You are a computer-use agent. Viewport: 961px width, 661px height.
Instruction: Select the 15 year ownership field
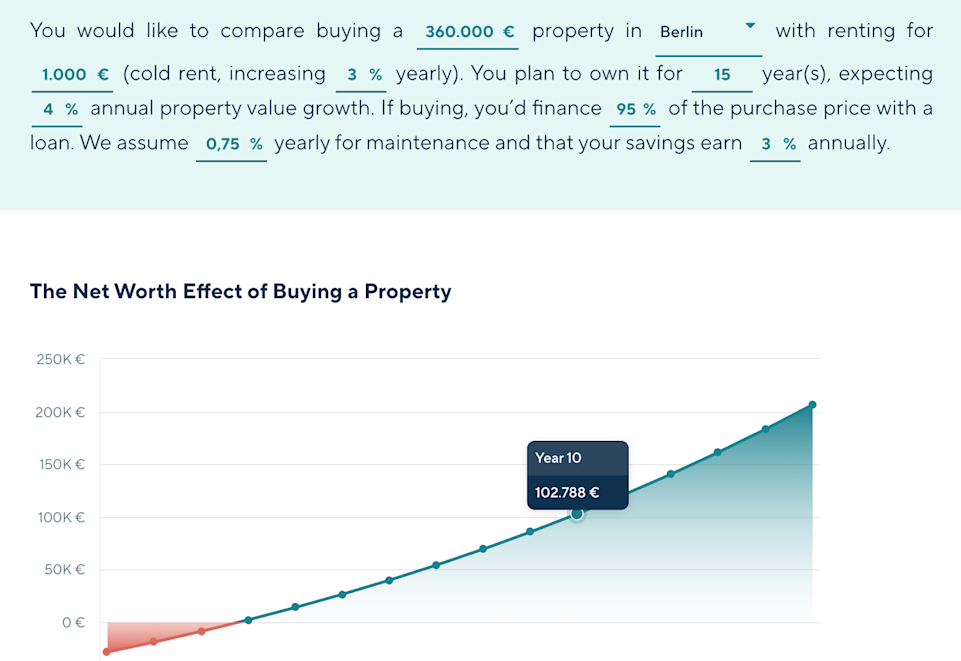click(x=721, y=74)
